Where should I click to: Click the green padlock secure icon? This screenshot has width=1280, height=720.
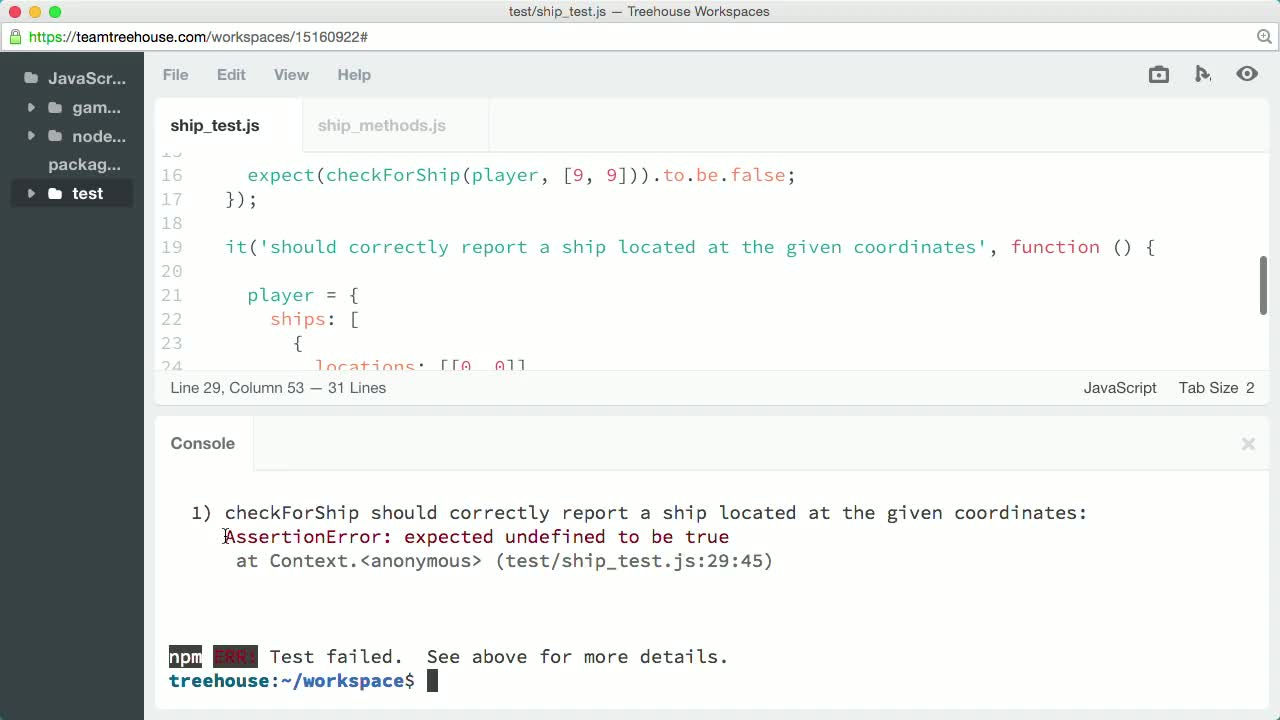coord(15,37)
